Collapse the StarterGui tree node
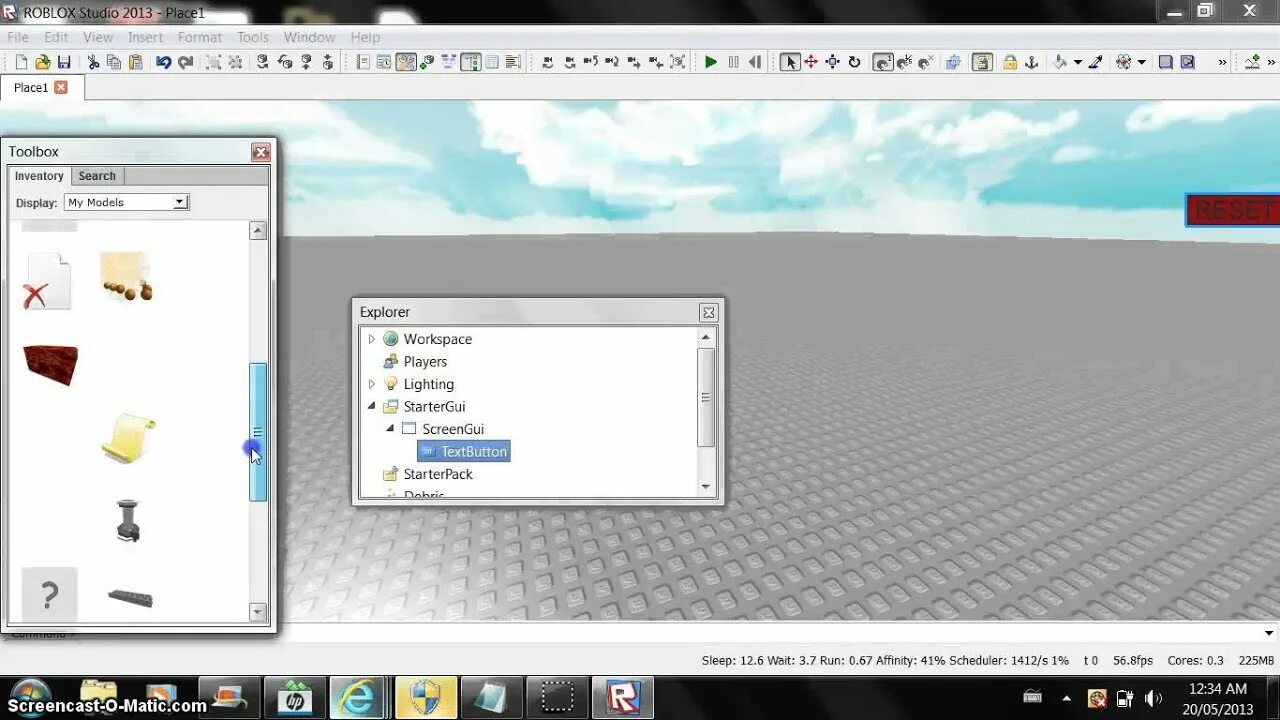The width and height of the screenshot is (1280, 720). tap(372, 406)
